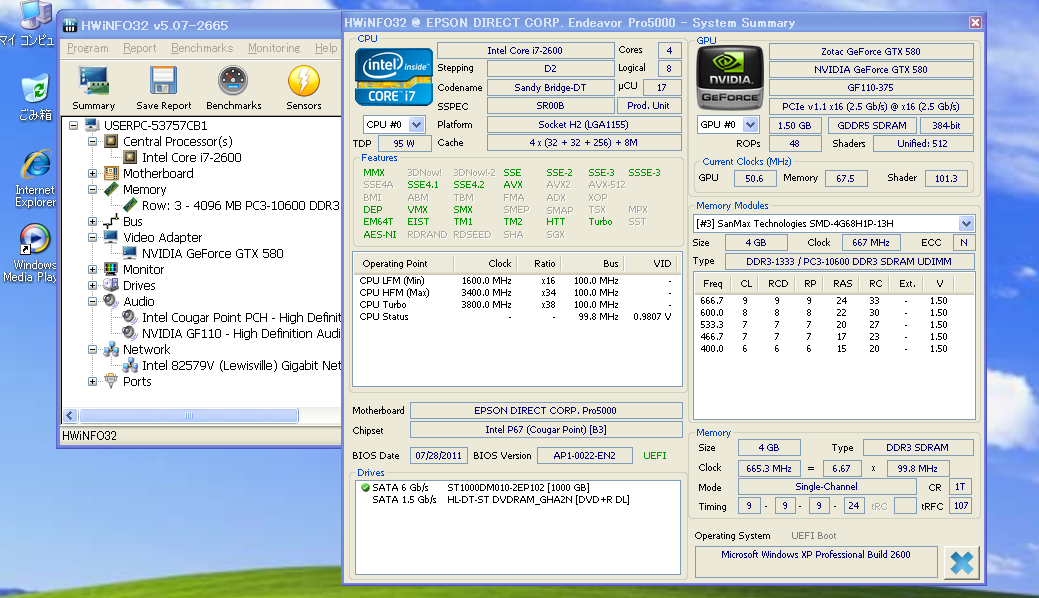Viewport: 1039px width, 598px height.
Task: Open the Report menu
Action: coord(140,48)
